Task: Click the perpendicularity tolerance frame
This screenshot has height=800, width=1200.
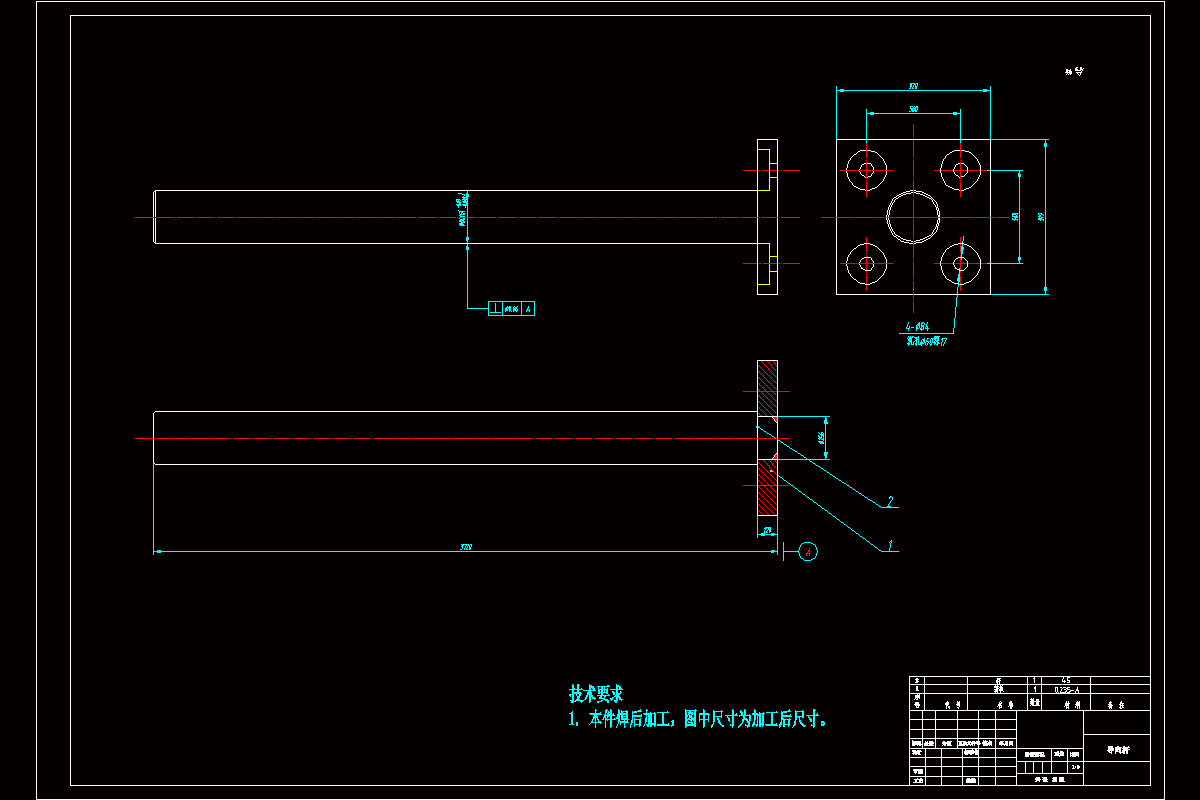Action: click(x=511, y=308)
